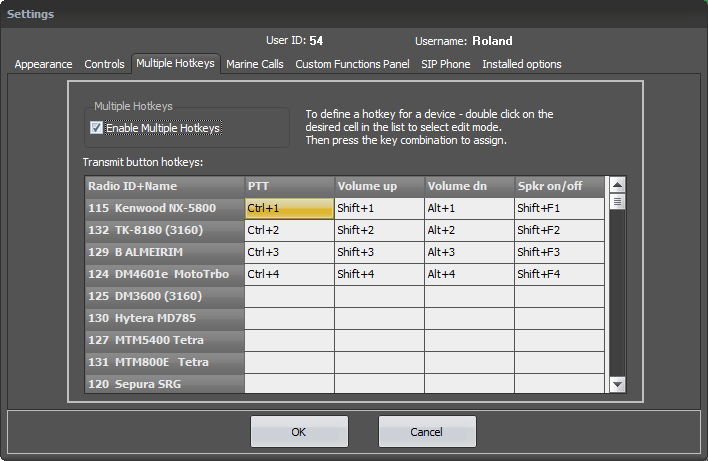
Task: Select the Ctrl+3 PTT cell
Action: [289, 252]
